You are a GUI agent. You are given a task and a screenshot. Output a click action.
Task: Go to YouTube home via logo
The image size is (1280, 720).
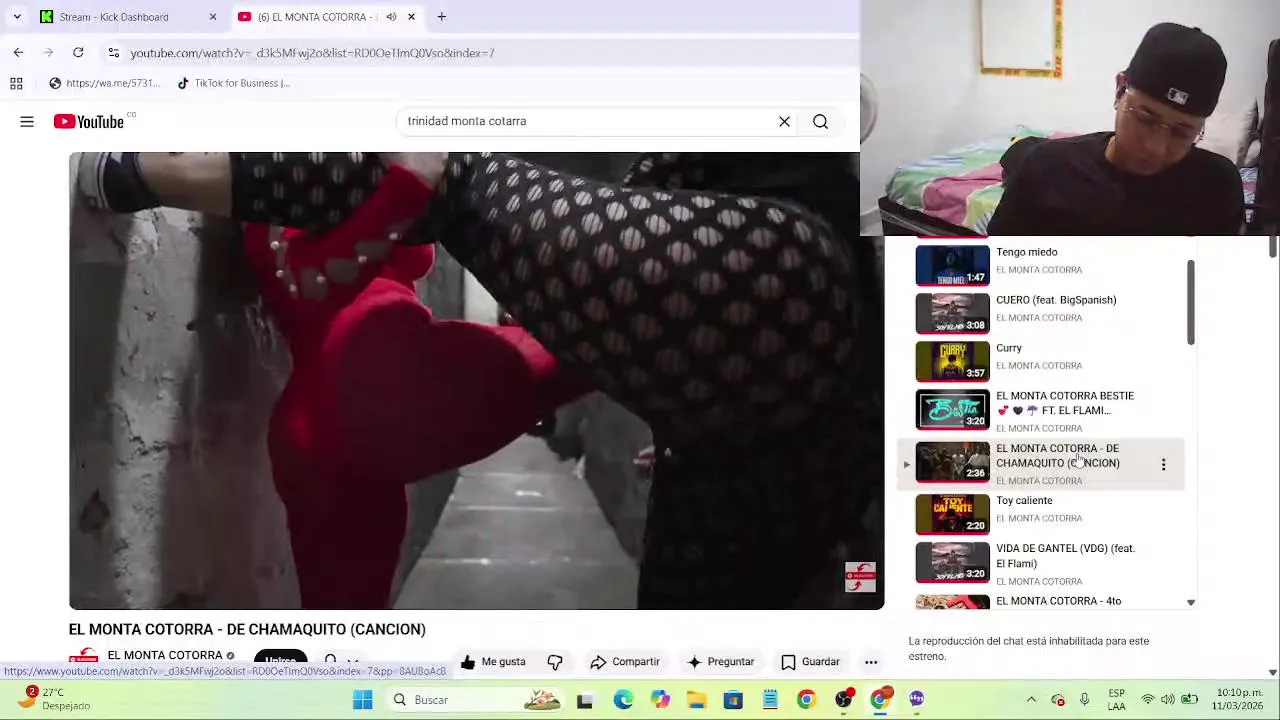(x=88, y=121)
